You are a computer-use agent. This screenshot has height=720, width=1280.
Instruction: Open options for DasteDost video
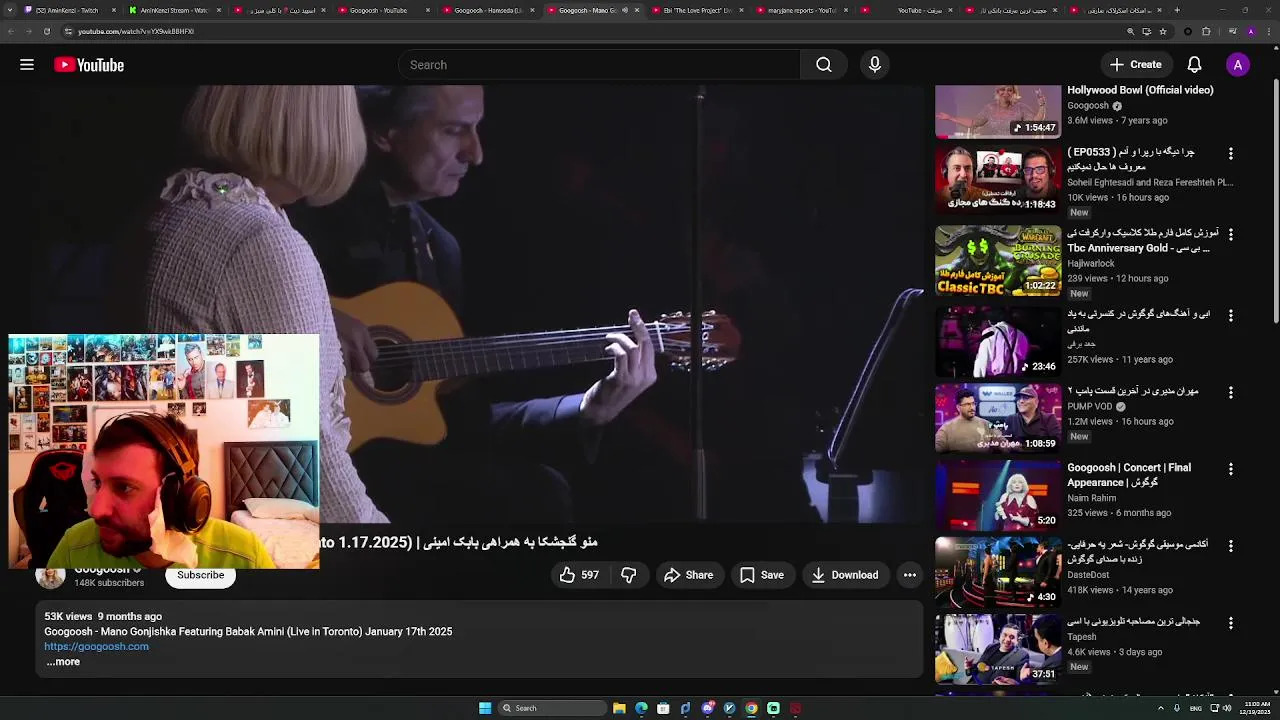coord(1231,546)
